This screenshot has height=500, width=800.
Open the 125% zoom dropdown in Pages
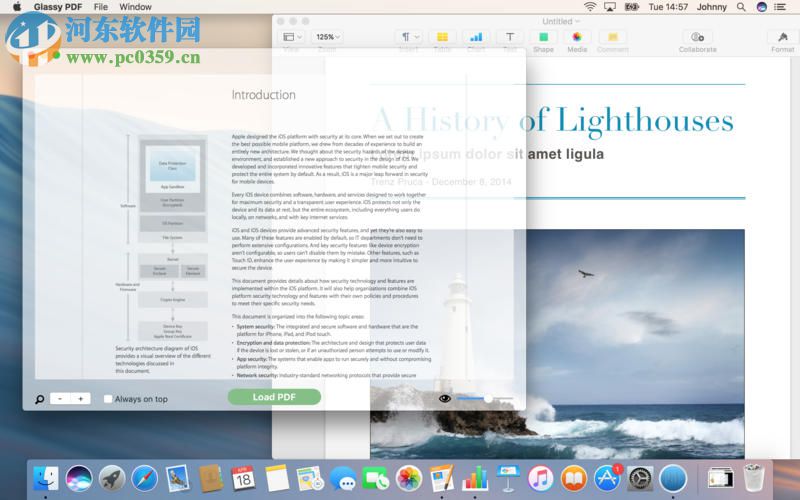[x=328, y=37]
